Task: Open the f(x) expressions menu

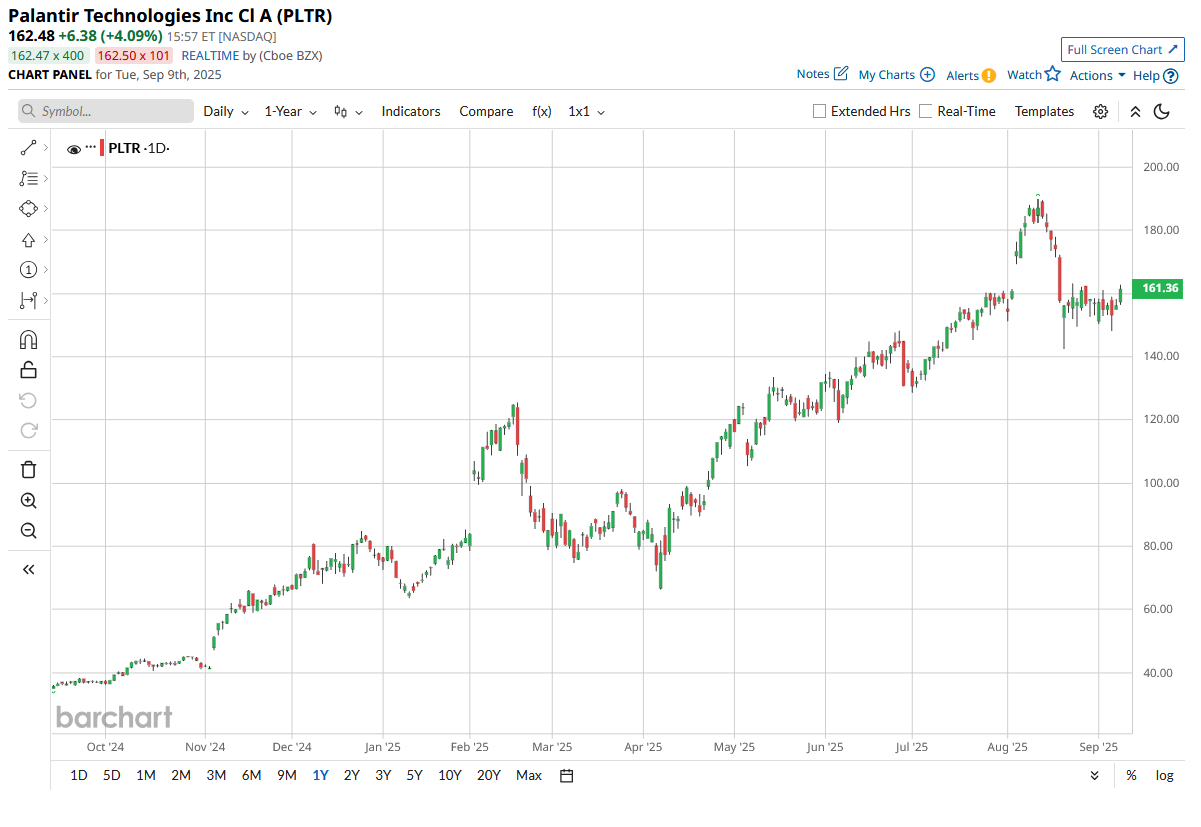Action: coord(542,112)
